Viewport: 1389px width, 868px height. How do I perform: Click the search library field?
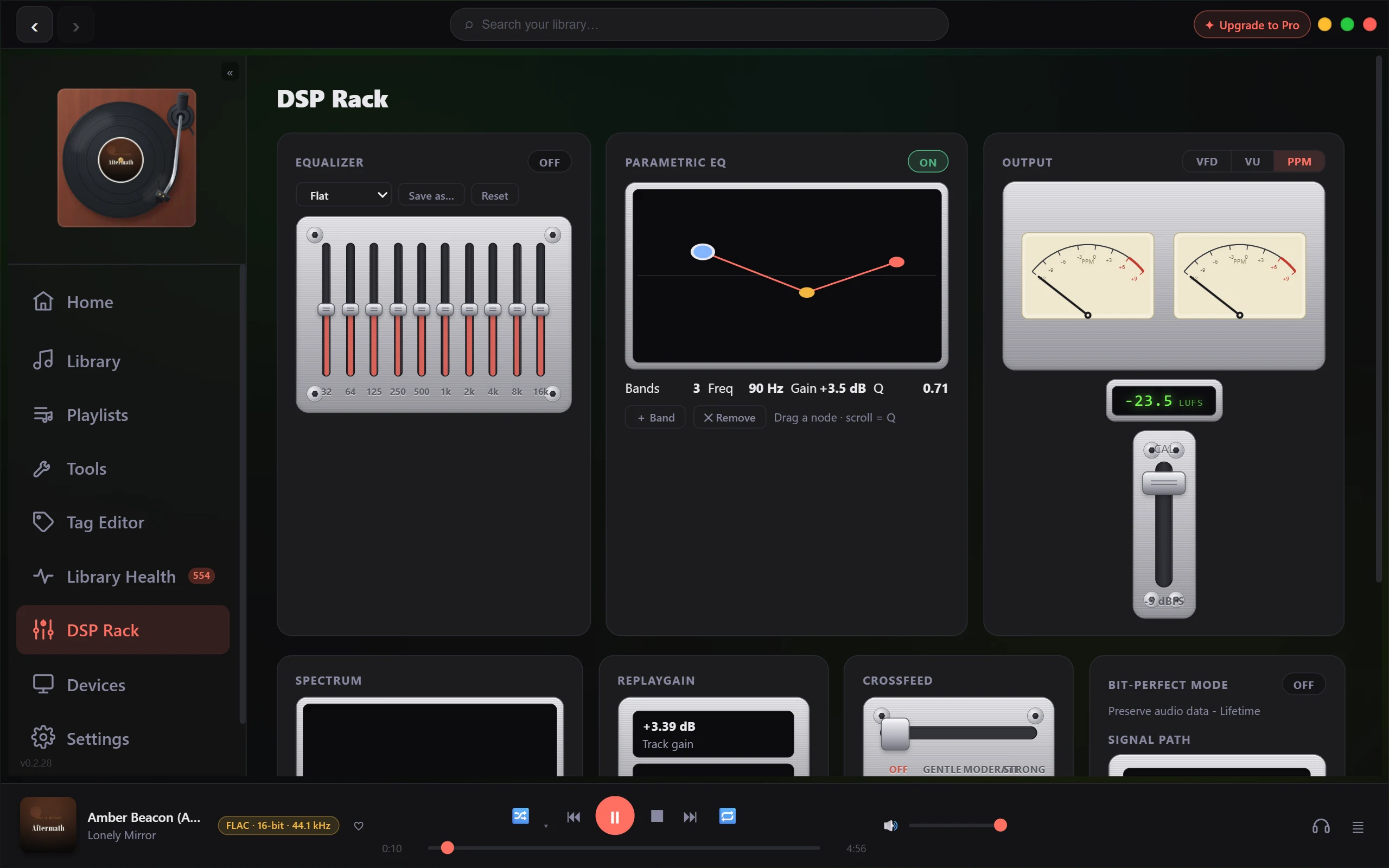698,25
